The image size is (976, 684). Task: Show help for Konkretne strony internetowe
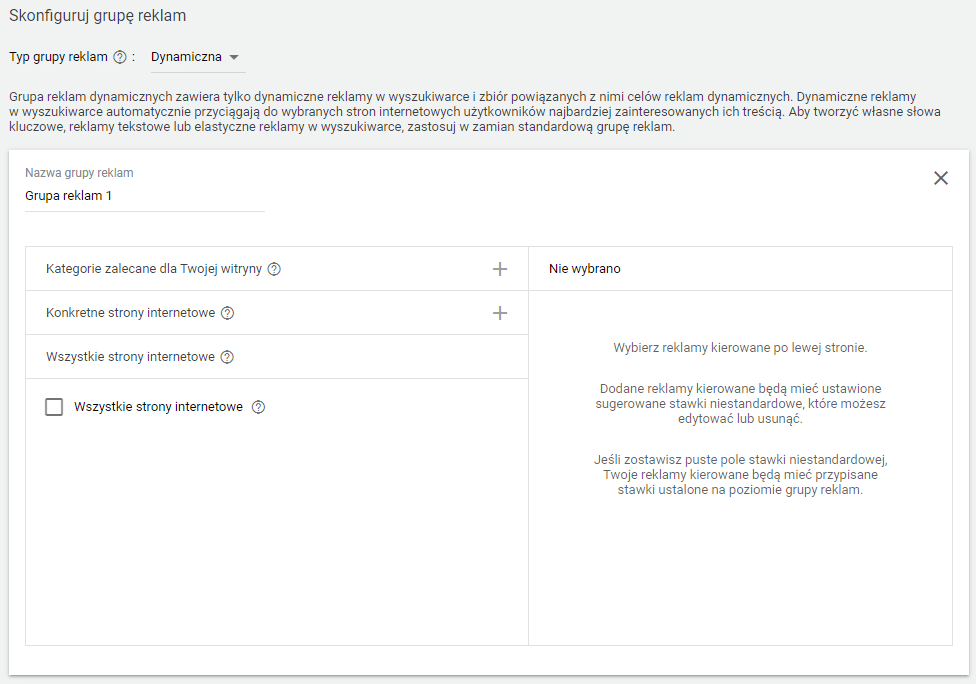(x=227, y=313)
